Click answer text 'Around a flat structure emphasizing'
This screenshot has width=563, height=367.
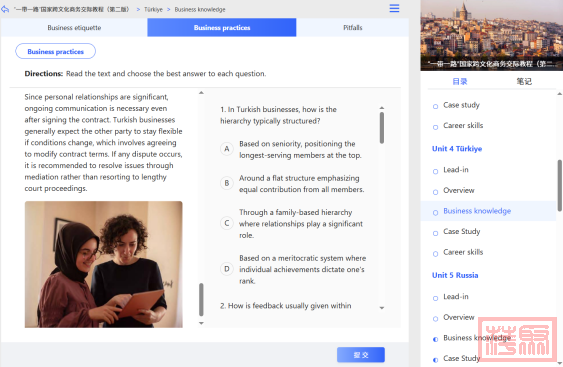(302, 184)
